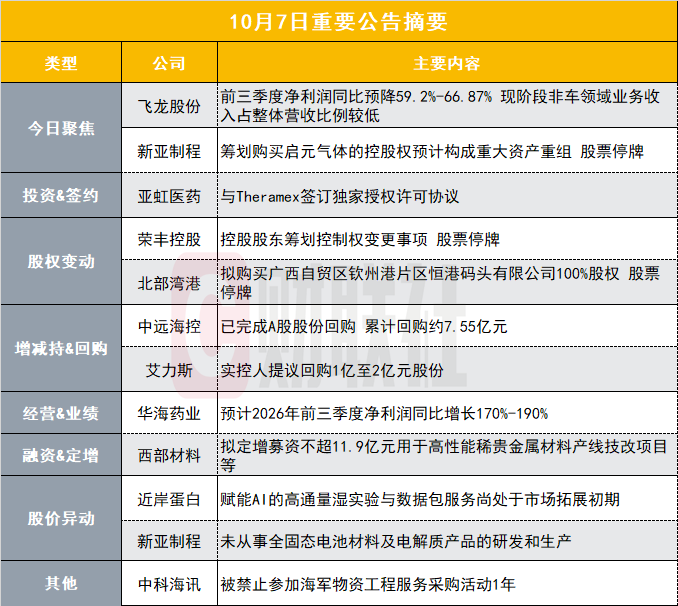The width and height of the screenshot is (678, 606).
Task: Click '已完成A股股份回购 累计回购约7.55亿元'
Action: point(364,326)
